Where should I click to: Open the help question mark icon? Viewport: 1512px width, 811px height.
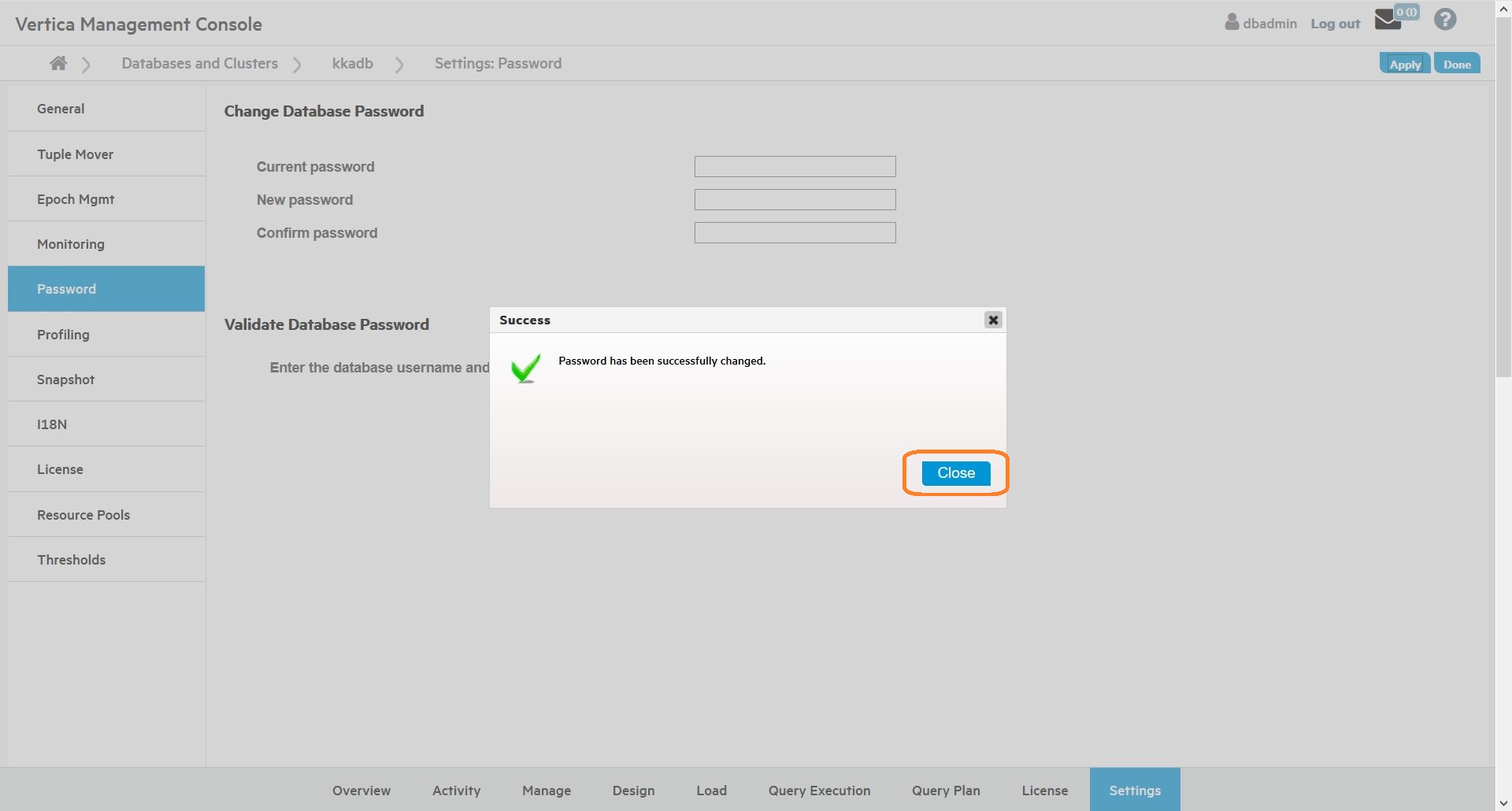pos(1445,20)
